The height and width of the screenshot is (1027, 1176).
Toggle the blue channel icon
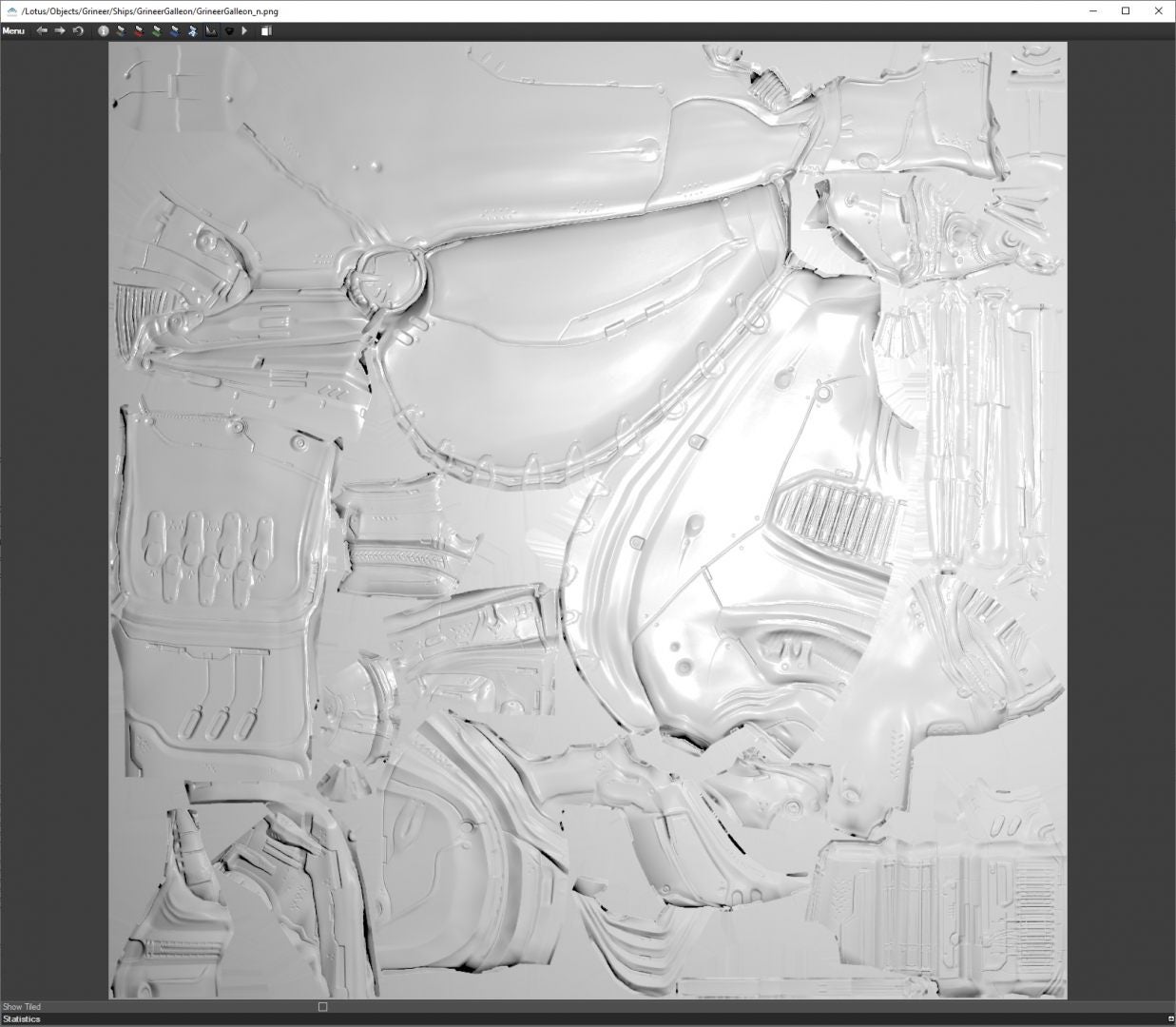click(175, 30)
